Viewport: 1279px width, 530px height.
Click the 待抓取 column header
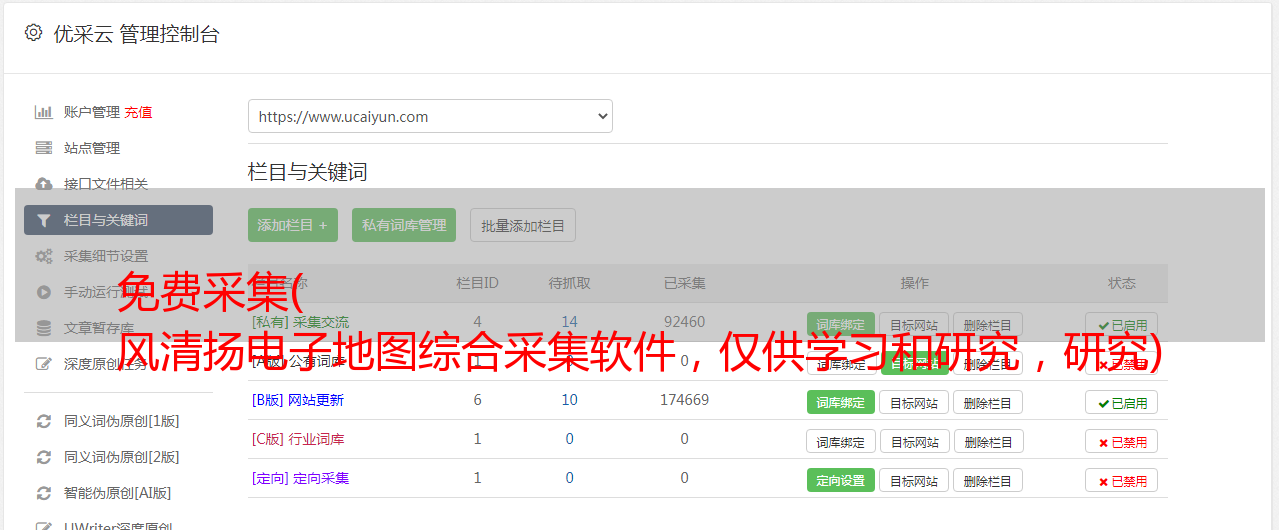click(569, 283)
